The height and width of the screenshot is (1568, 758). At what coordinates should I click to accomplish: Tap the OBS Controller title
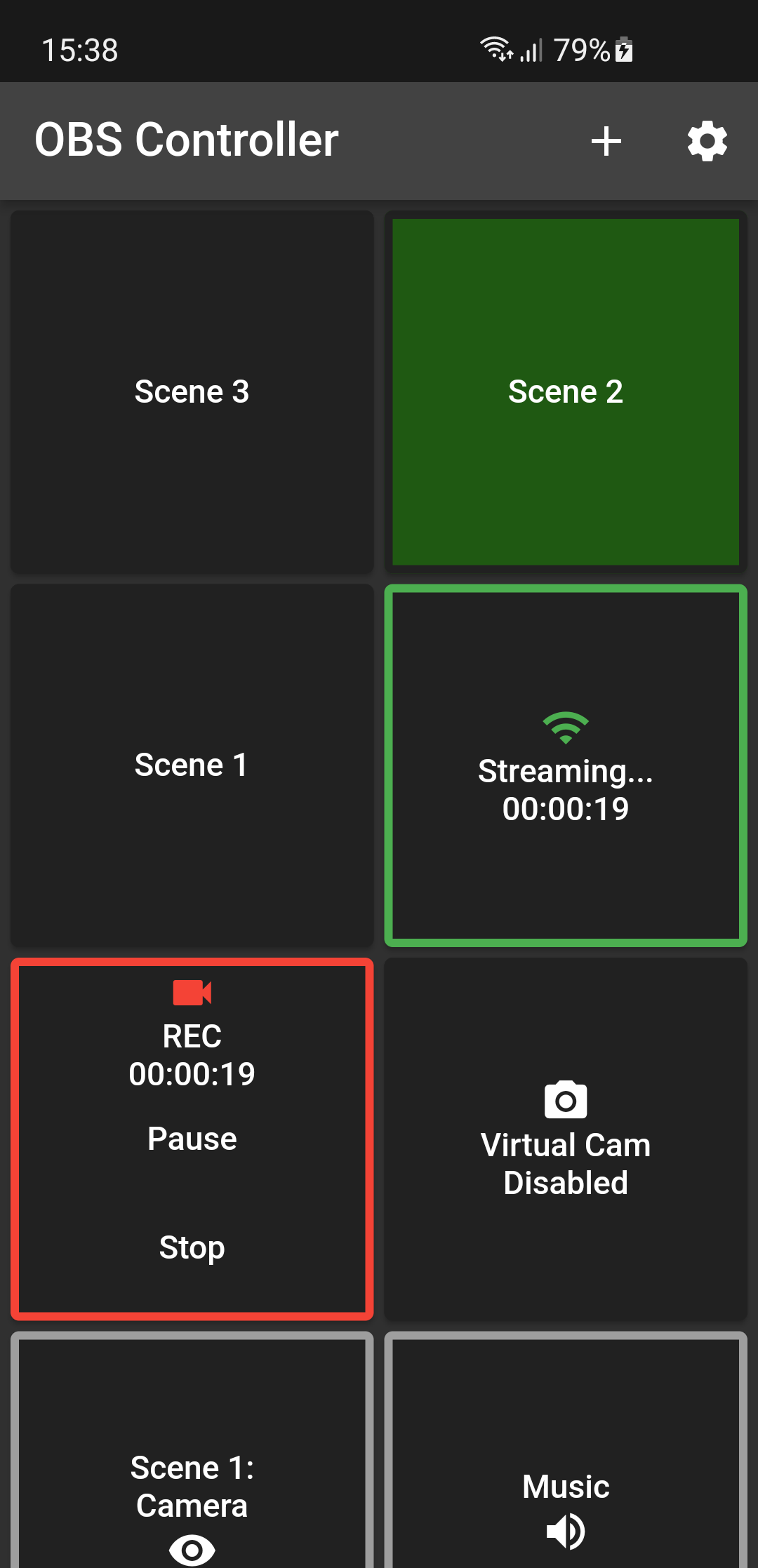[x=187, y=140]
